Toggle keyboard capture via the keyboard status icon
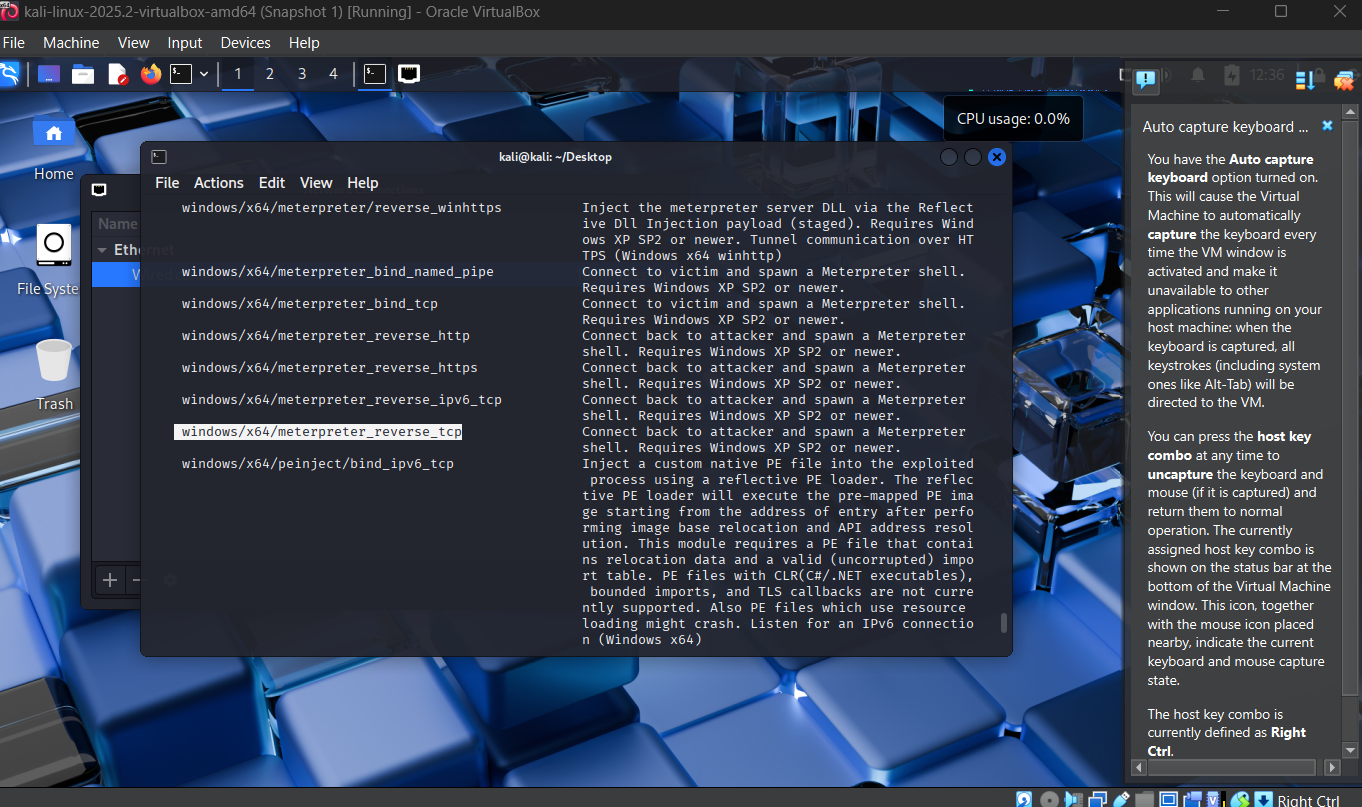The width and height of the screenshot is (1362, 807). point(1263,799)
